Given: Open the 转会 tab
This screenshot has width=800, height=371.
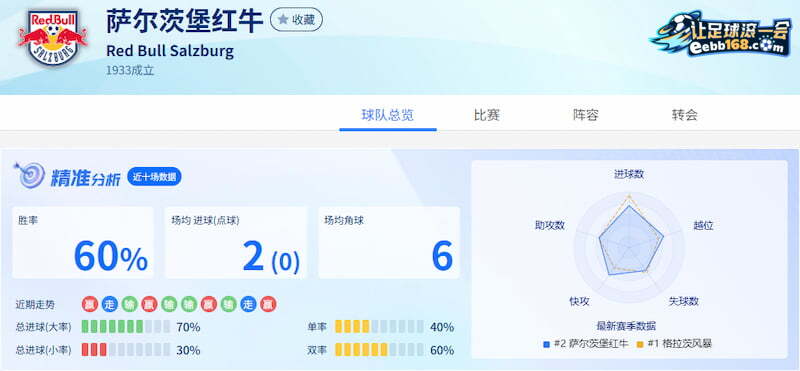Looking at the screenshot, I should 685,115.
